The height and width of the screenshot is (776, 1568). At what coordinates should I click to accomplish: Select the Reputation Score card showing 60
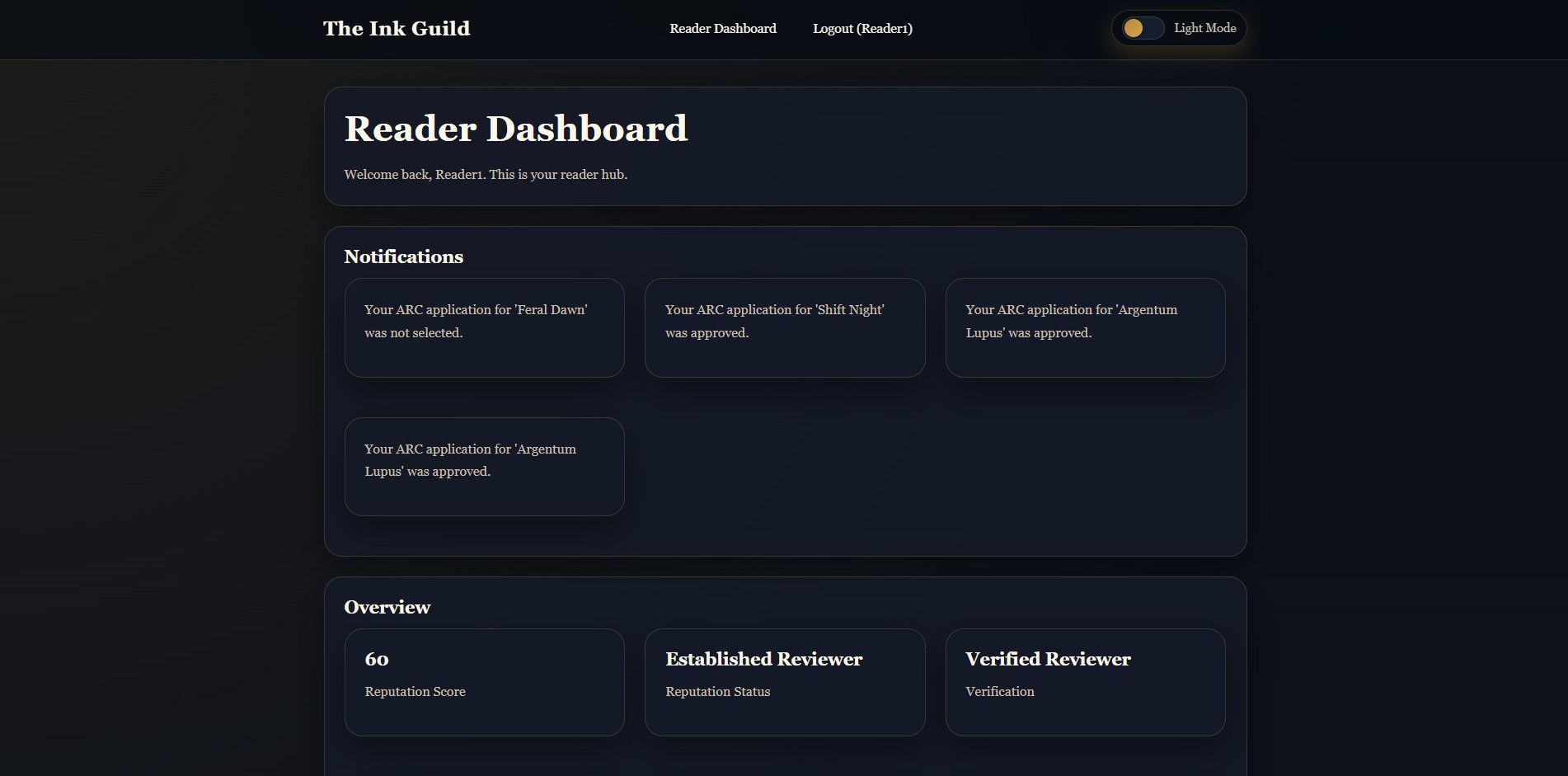[x=484, y=682]
